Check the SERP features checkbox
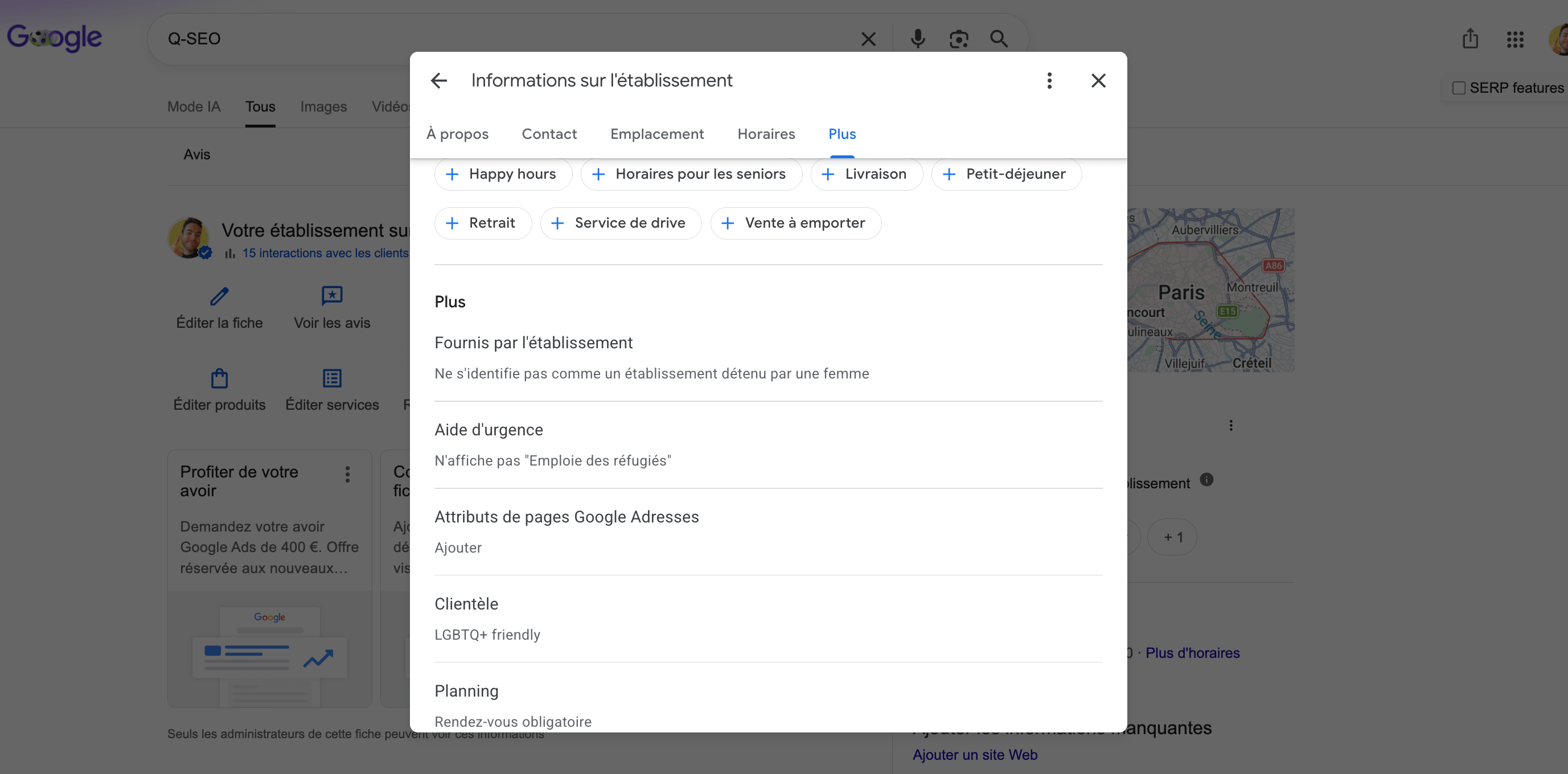The image size is (1568, 774). [x=1459, y=88]
